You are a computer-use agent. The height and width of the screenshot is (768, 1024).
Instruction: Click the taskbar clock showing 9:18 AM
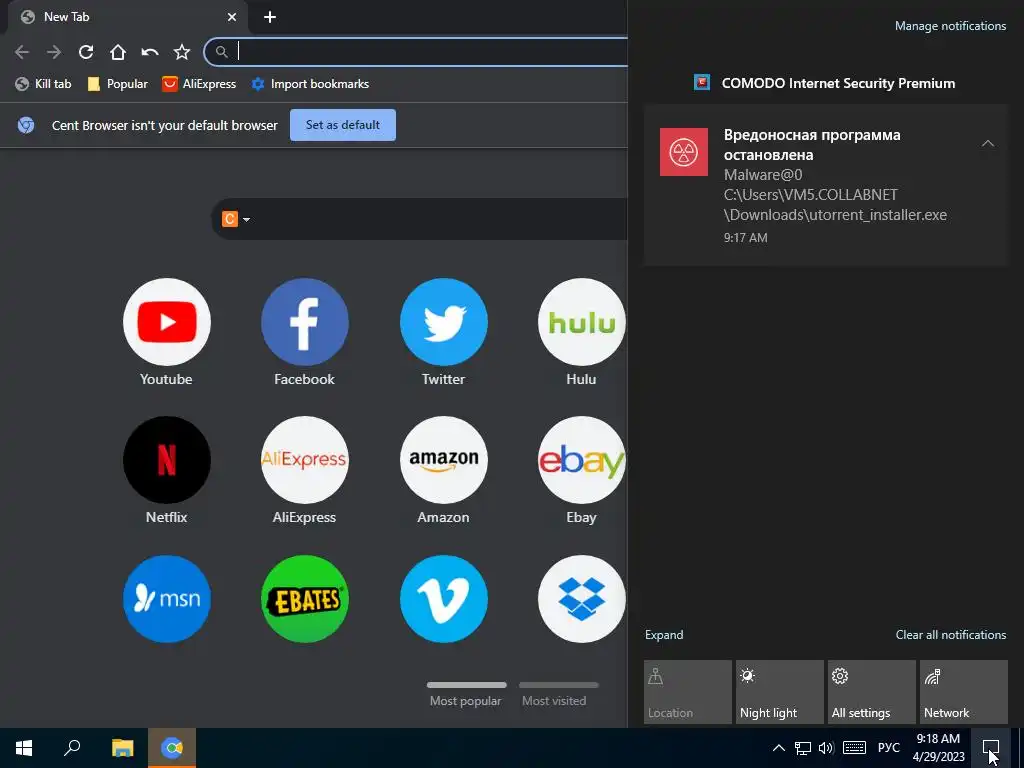click(938, 748)
